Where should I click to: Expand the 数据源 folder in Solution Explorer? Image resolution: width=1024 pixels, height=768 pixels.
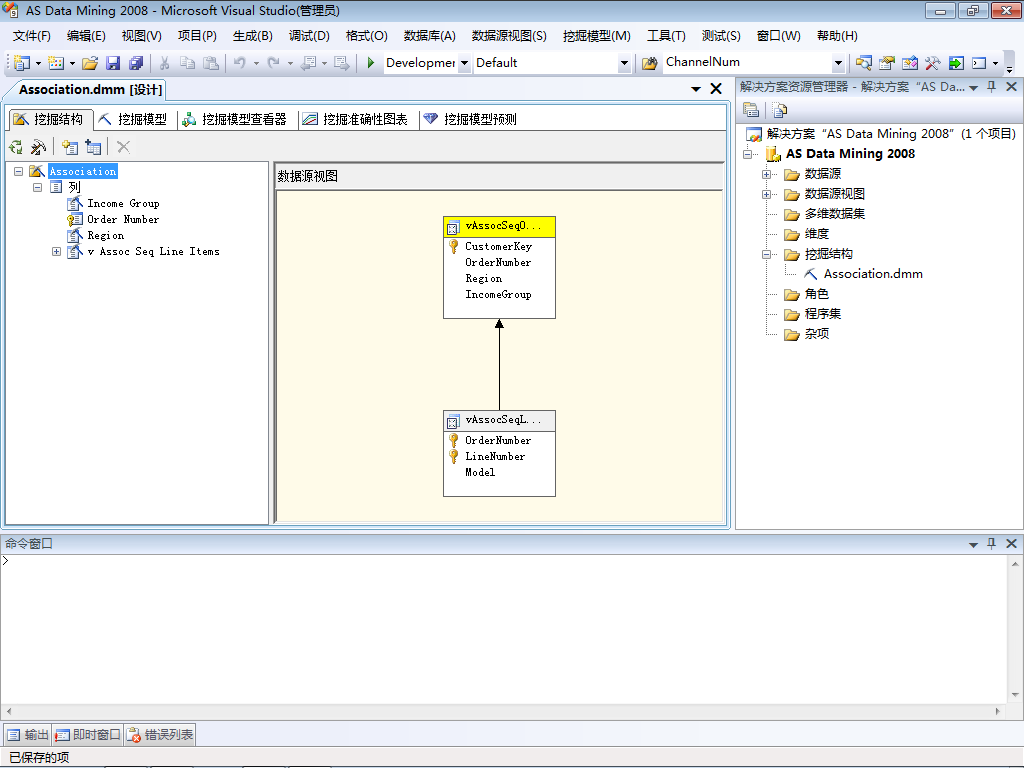(767, 174)
